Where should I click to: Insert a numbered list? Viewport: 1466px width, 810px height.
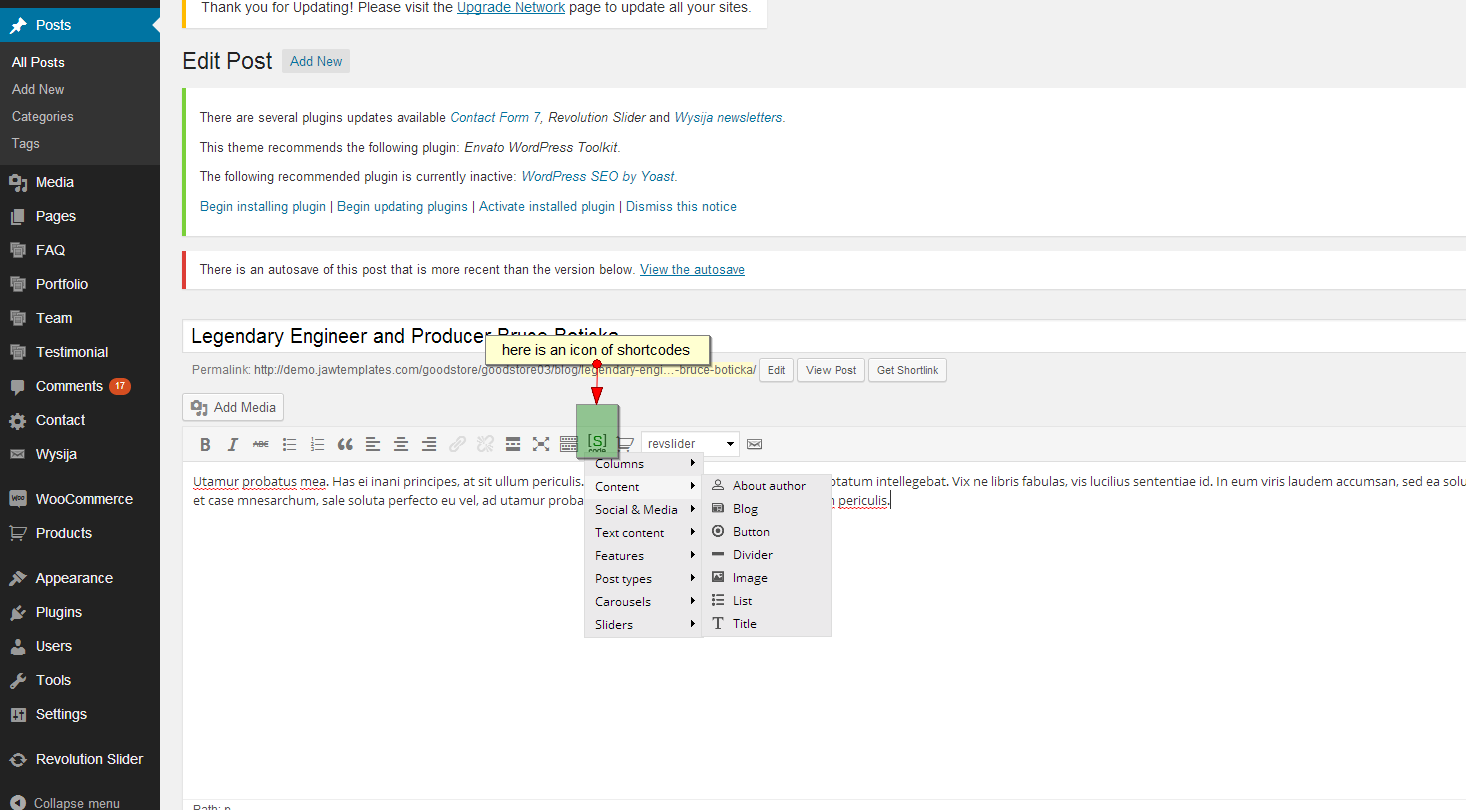point(317,444)
